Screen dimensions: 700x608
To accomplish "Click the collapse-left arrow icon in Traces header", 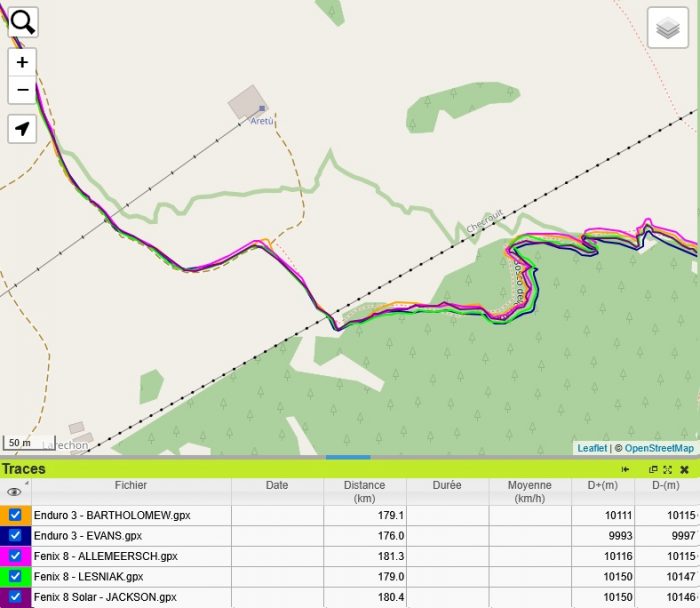I will pyautogui.click(x=625, y=469).
